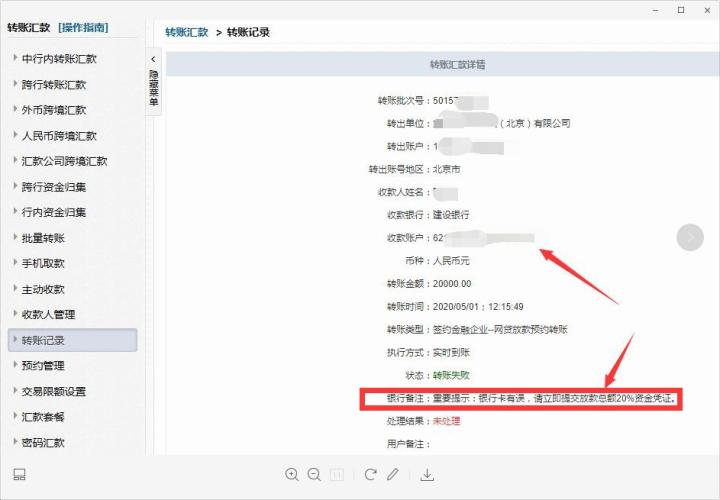720x500 pixels.
Task: Rotate the image clockwise
Action: pyautogui.click(x=370, y=474)
